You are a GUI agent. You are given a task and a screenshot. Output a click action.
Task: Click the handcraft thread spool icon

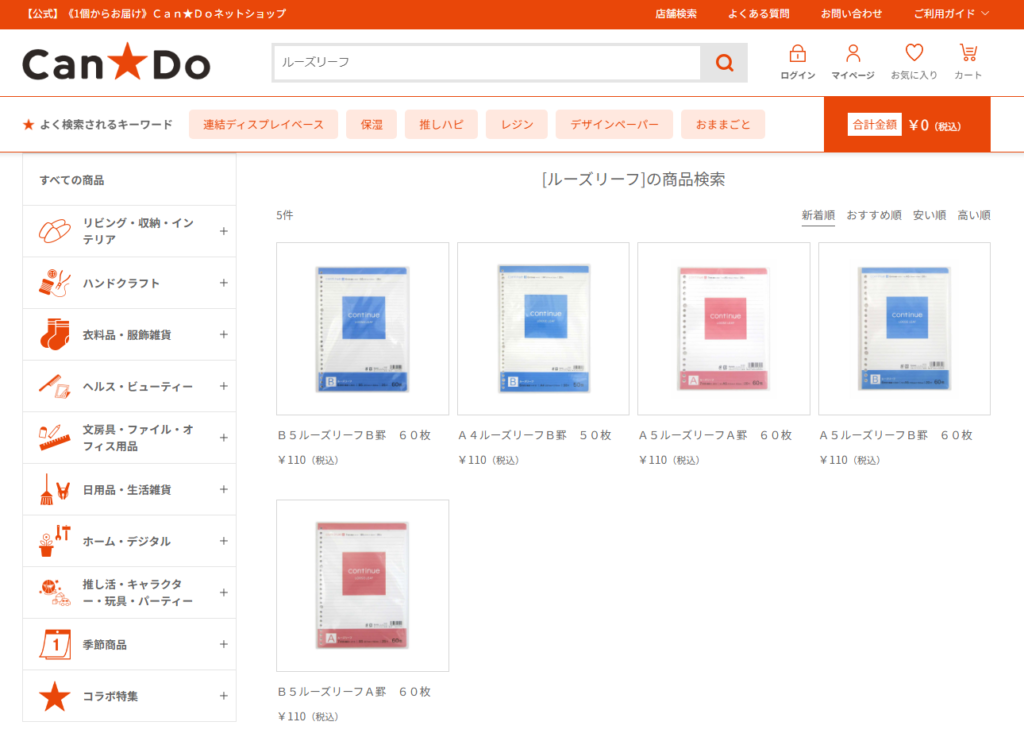point(55,283)
